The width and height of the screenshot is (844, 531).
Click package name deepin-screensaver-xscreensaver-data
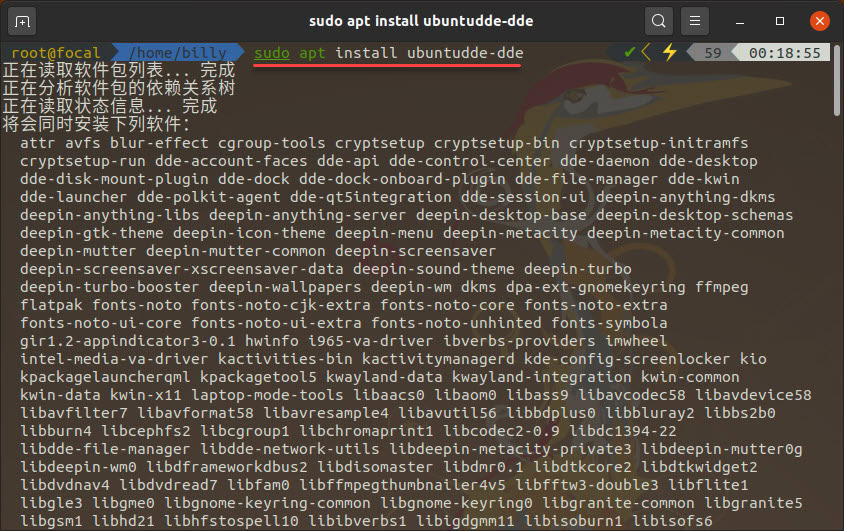point(182,269)
